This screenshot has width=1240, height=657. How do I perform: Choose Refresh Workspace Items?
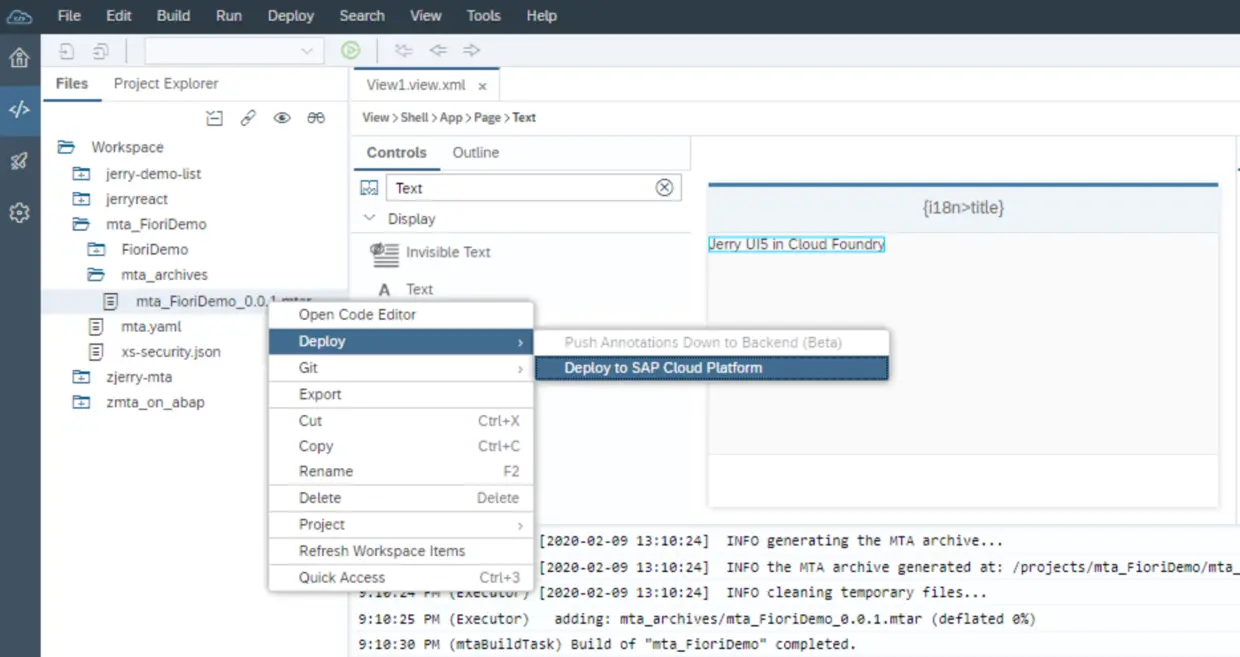click(401, 551)
